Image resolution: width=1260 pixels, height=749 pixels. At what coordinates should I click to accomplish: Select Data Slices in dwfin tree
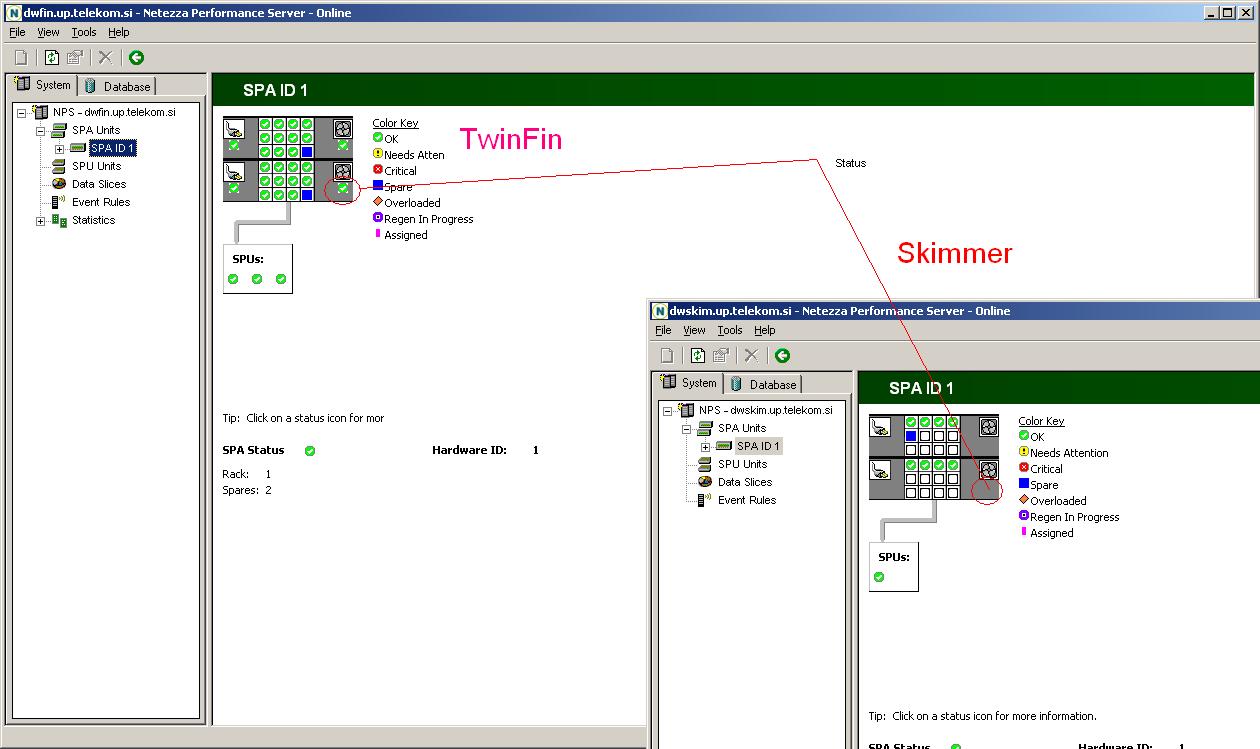pos(99,184)
